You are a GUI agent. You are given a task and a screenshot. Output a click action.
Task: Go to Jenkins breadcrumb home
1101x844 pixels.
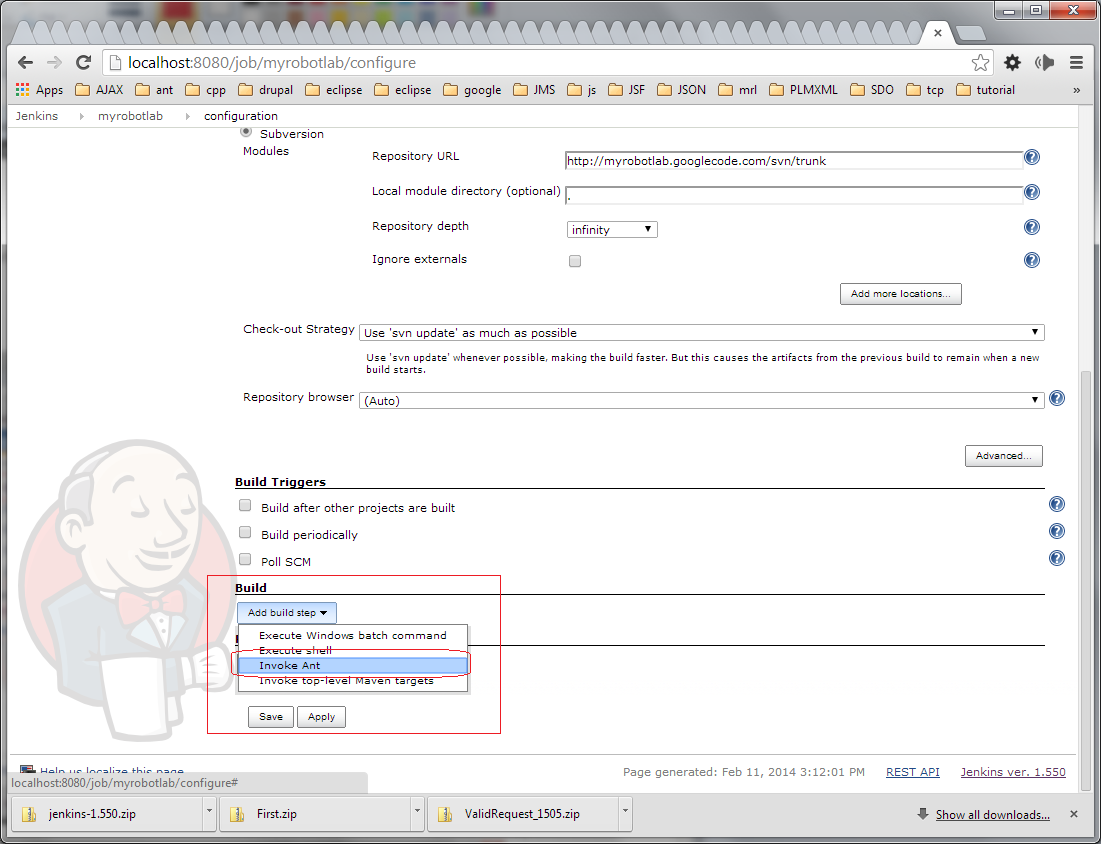(x=37, y=116)
